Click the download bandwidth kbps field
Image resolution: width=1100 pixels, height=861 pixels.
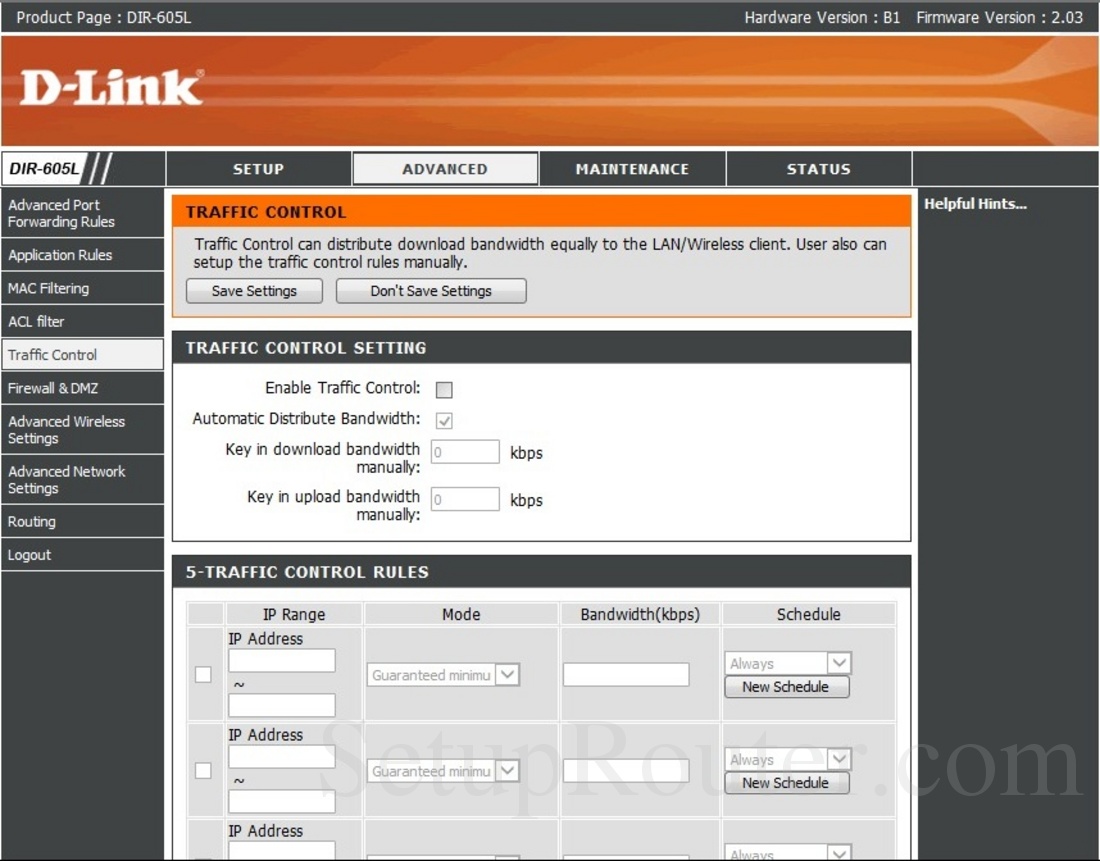click(465, 452)
